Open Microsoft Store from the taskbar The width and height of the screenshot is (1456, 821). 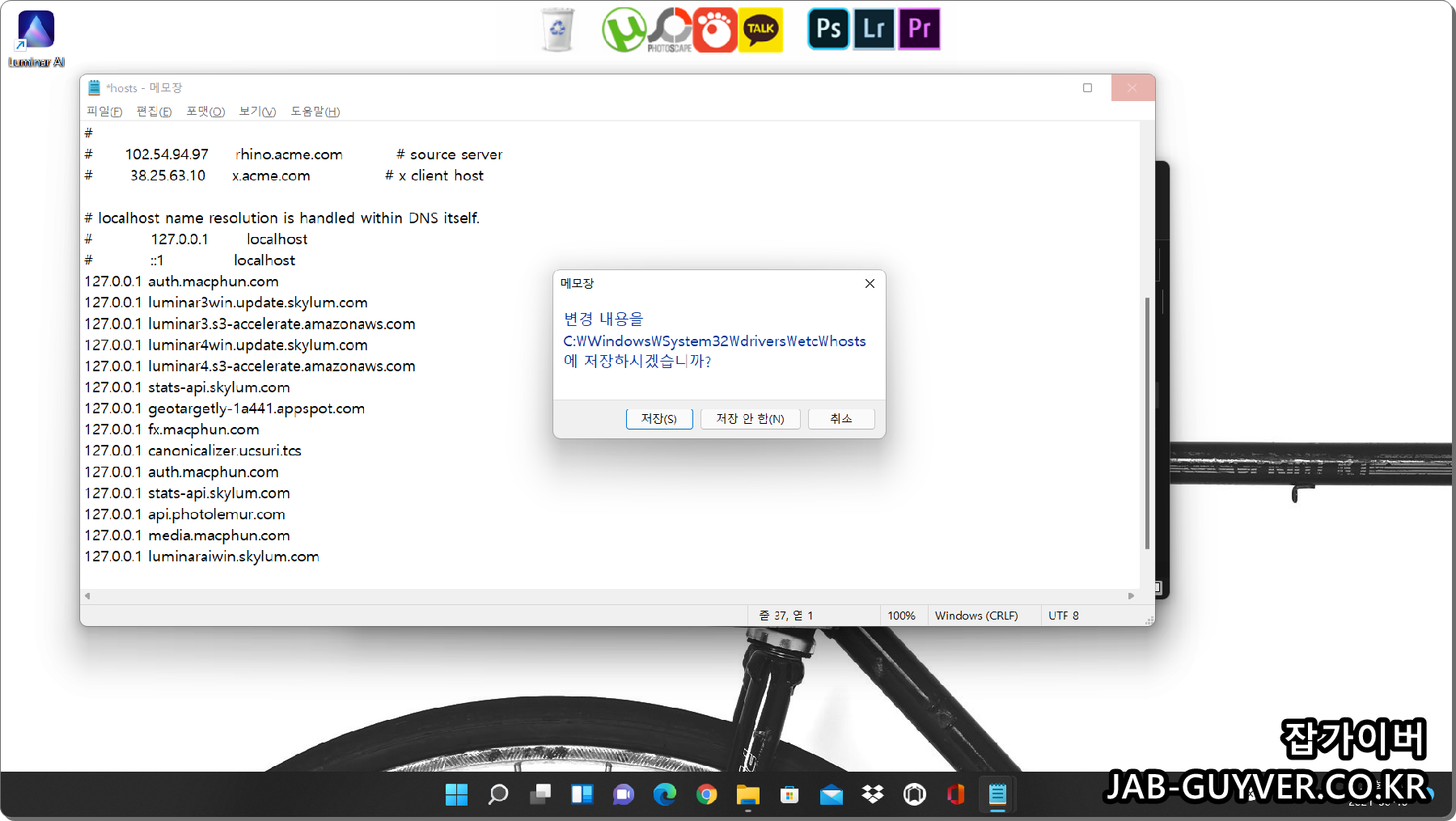(789, 795)
